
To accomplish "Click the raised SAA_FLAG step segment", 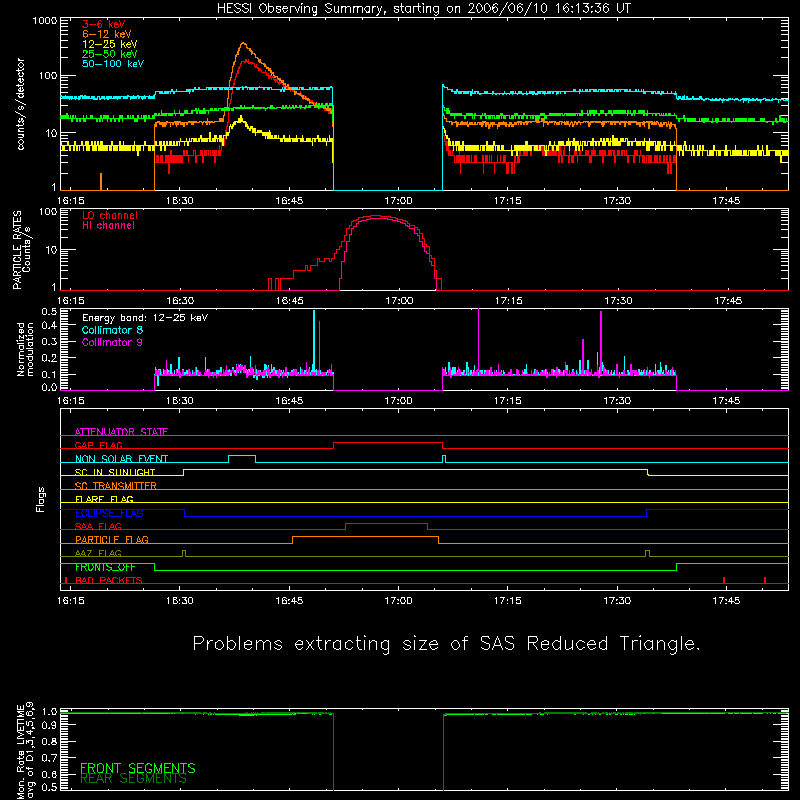I will 386,523.
